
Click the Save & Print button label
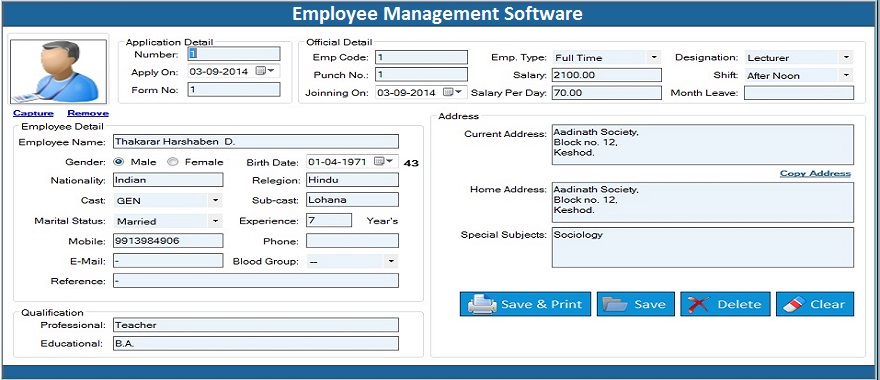(x=542, y=304)
